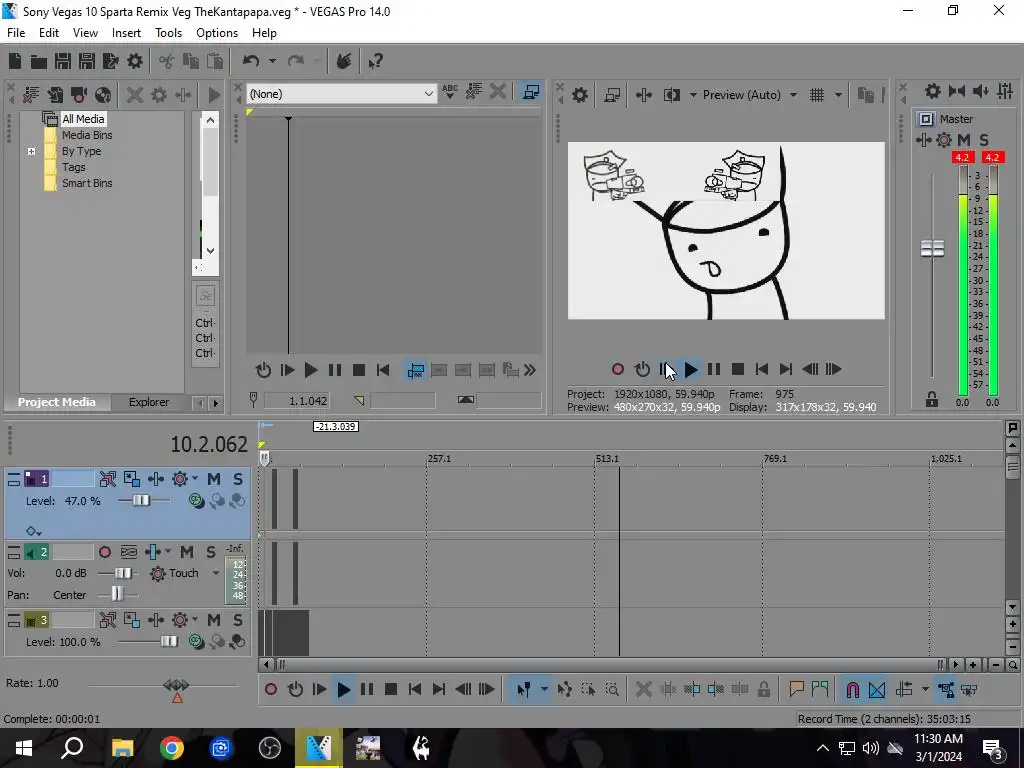Viewport: 1024px width, 768px height.
Task: Solo video track 1
Action: click(238, 479)
